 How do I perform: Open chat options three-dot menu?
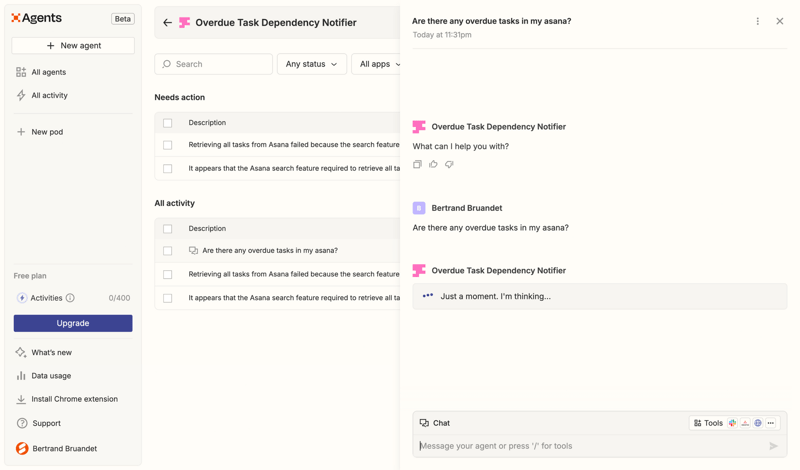click(758, 21)
